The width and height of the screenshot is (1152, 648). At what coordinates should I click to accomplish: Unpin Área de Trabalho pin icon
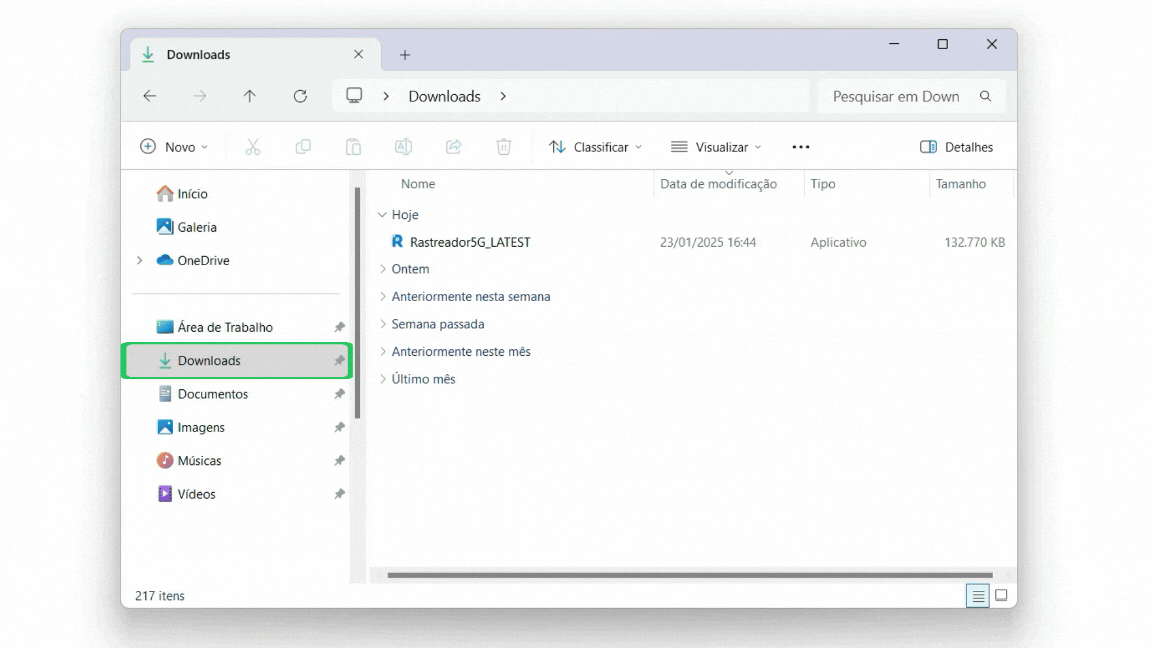point(339,327)
